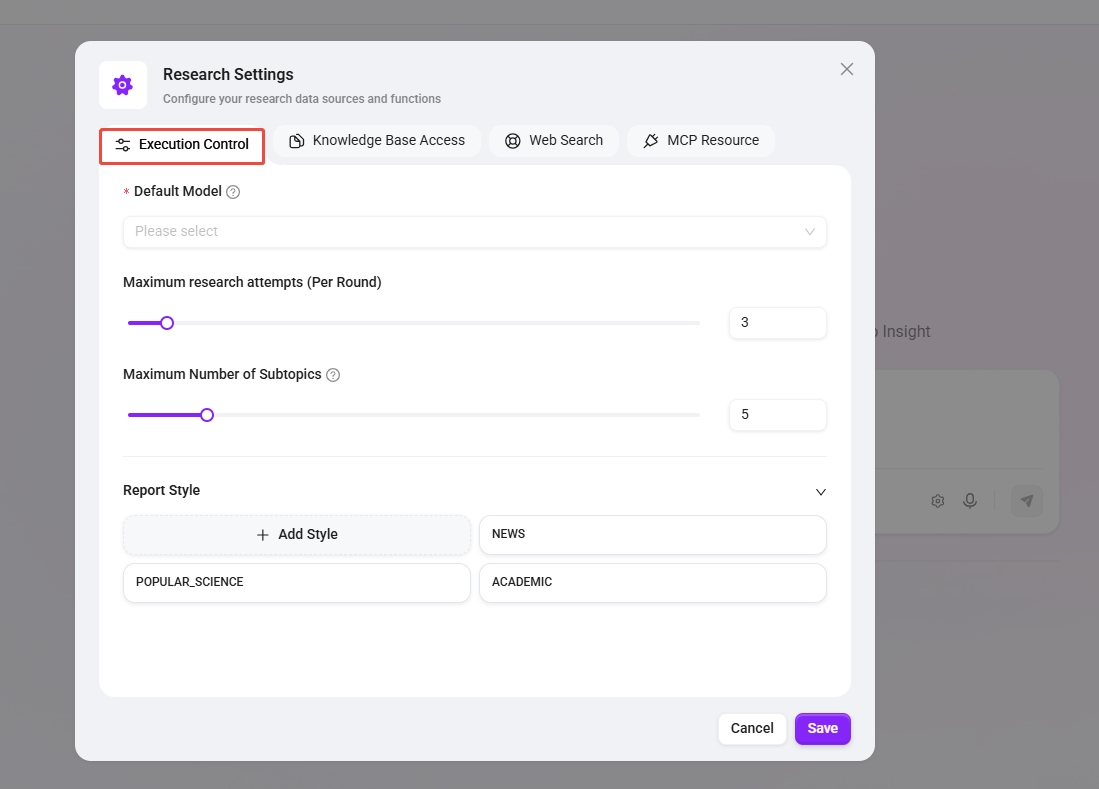Cancel the research settings changes
The image size is (1099, 789).
click(x=752, y=728)
